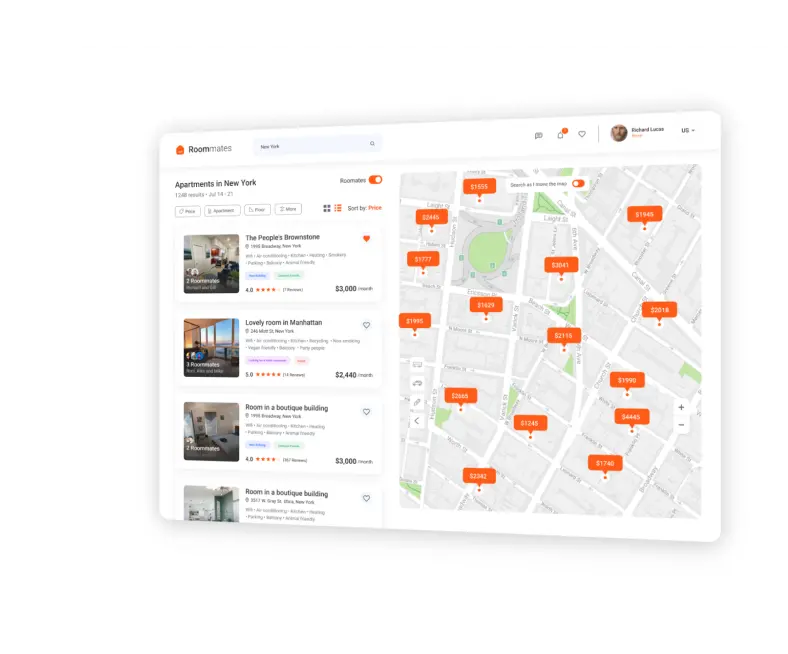Viewport: 788px width, 654px height.
Task: Click the $2,440 /month price text
Action: [354, 375]
